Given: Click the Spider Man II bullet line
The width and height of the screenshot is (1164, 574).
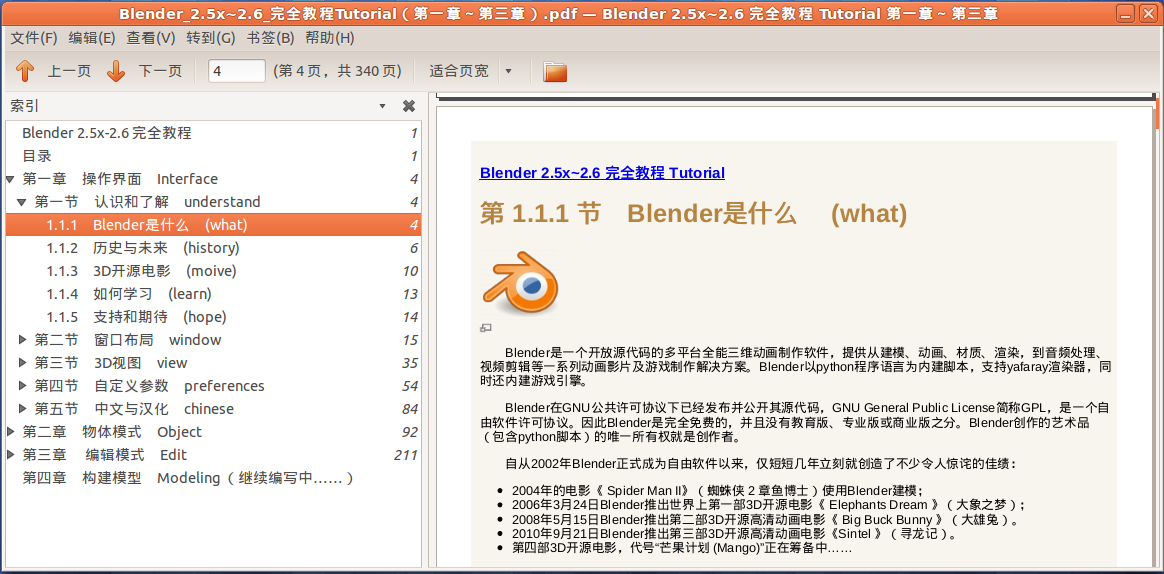Looking at the screenshot, I should pyautogui.click(x=717, y=491).
